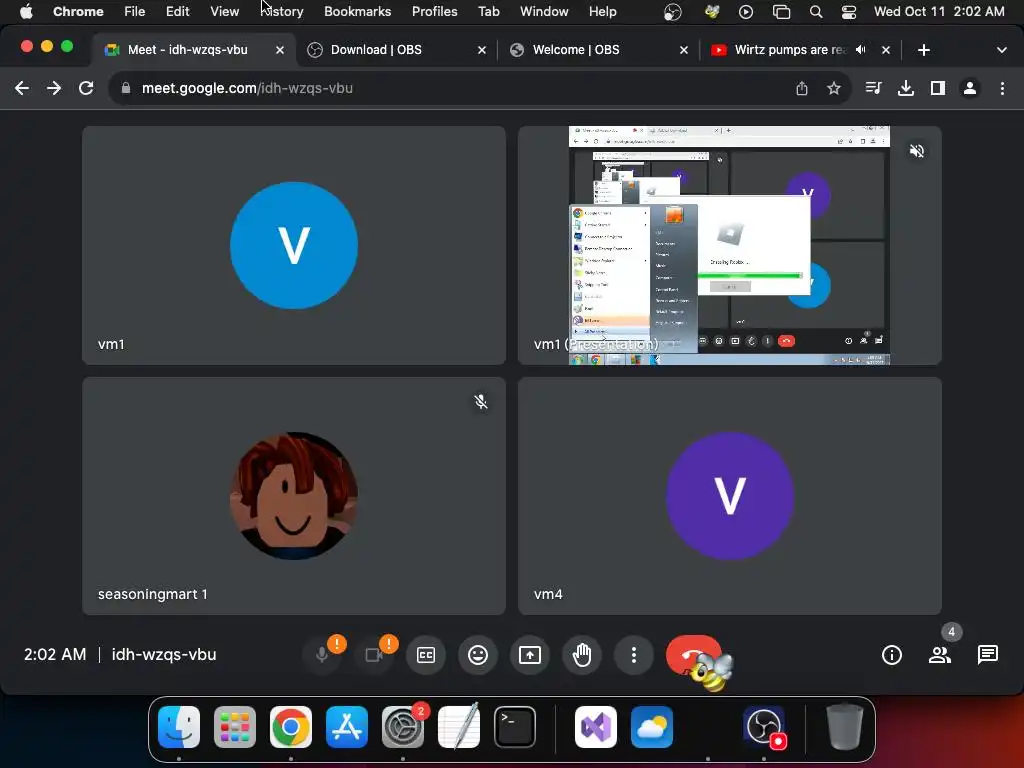Open a new tab with the plus button

click(923, 50)
